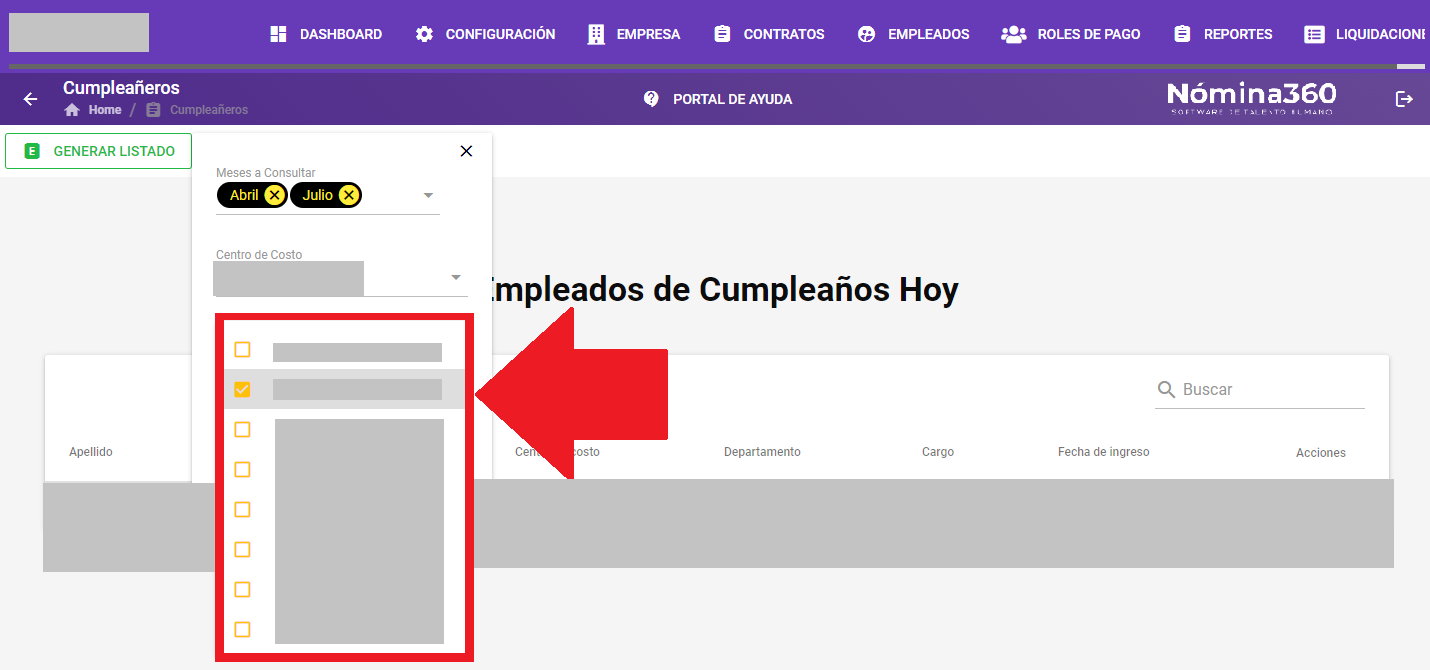
Task: Click the Cumpleañeros breadcrumb document icon
Action: 153,110
